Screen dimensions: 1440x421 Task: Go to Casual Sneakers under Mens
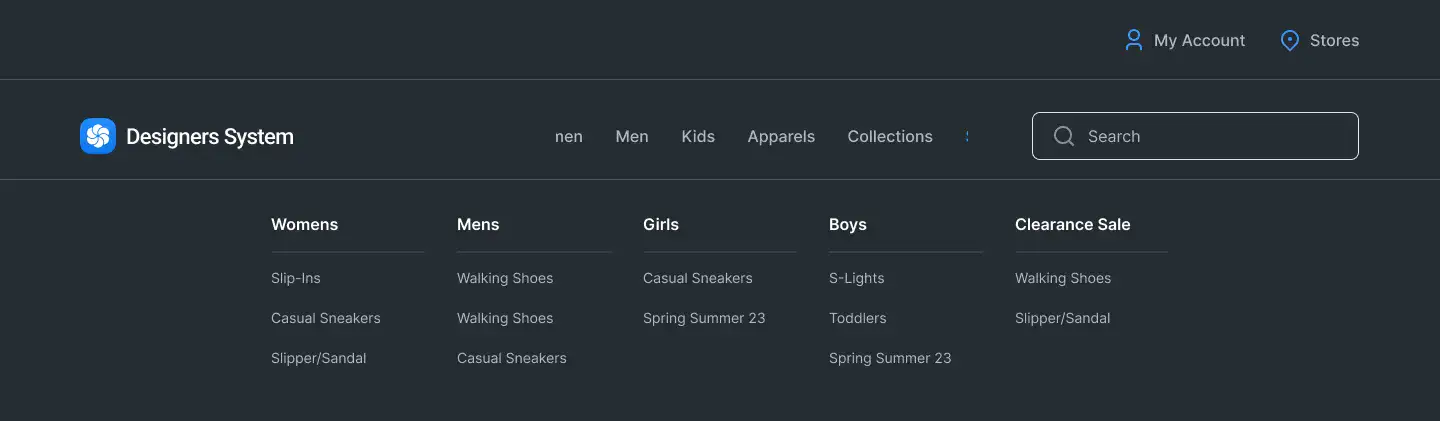point(512,358)
